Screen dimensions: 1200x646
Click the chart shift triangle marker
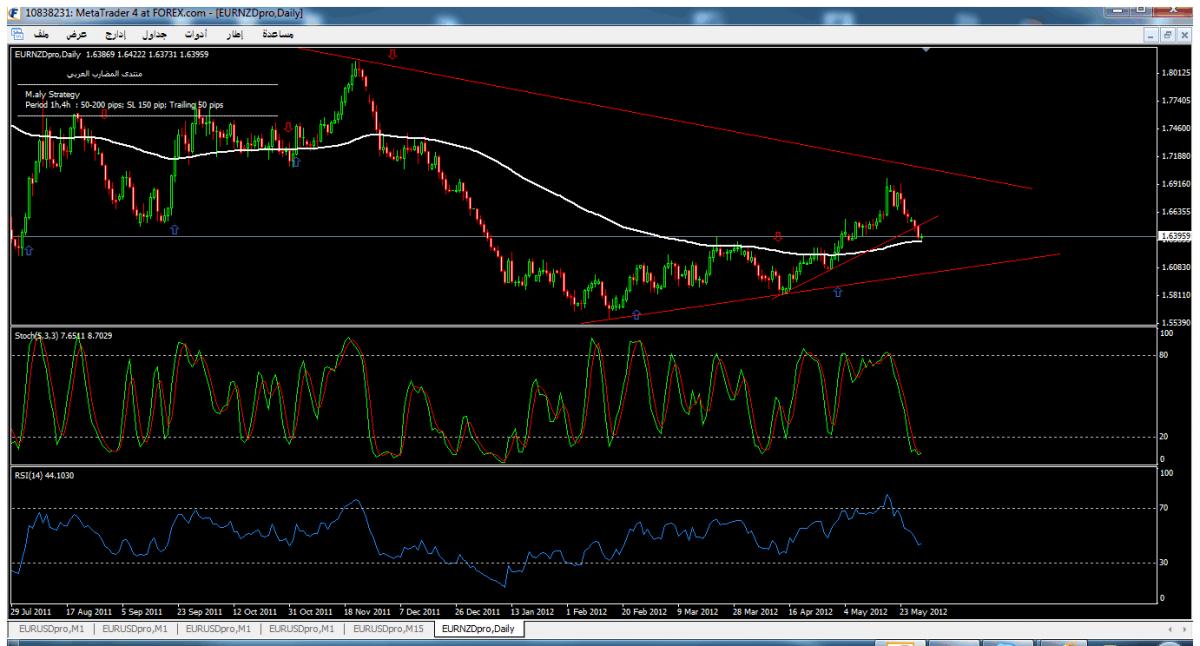(925, 49)
